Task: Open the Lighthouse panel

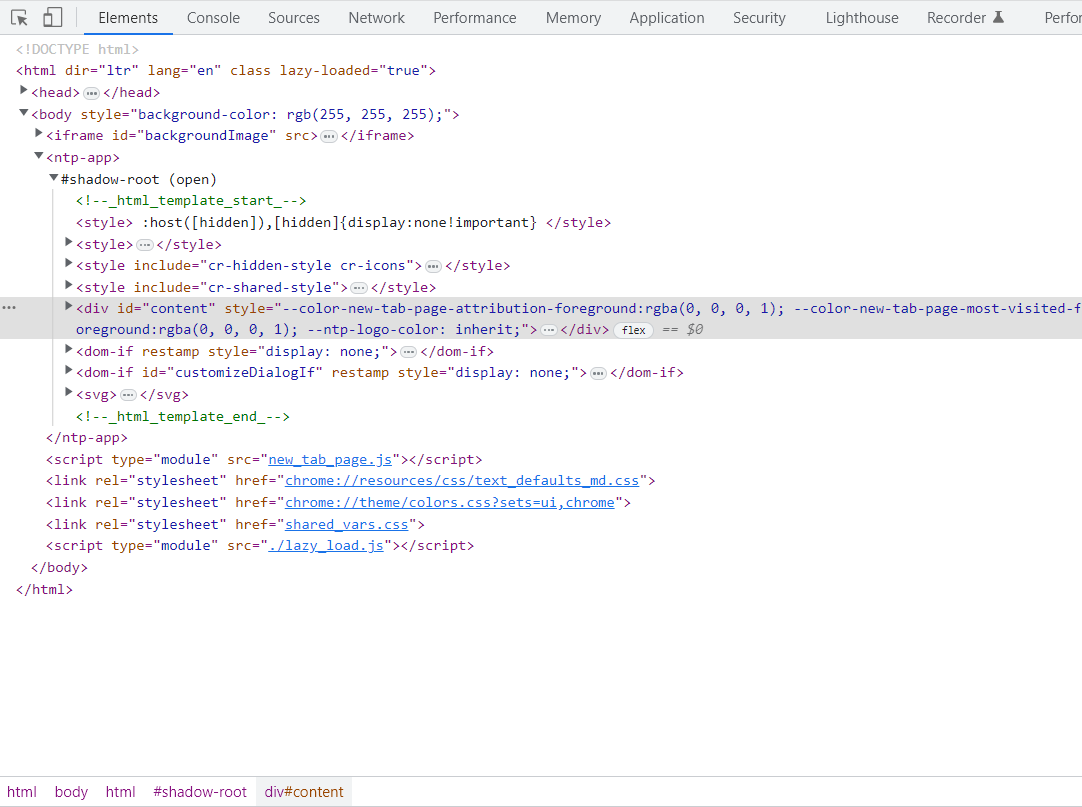Action: 861,17
